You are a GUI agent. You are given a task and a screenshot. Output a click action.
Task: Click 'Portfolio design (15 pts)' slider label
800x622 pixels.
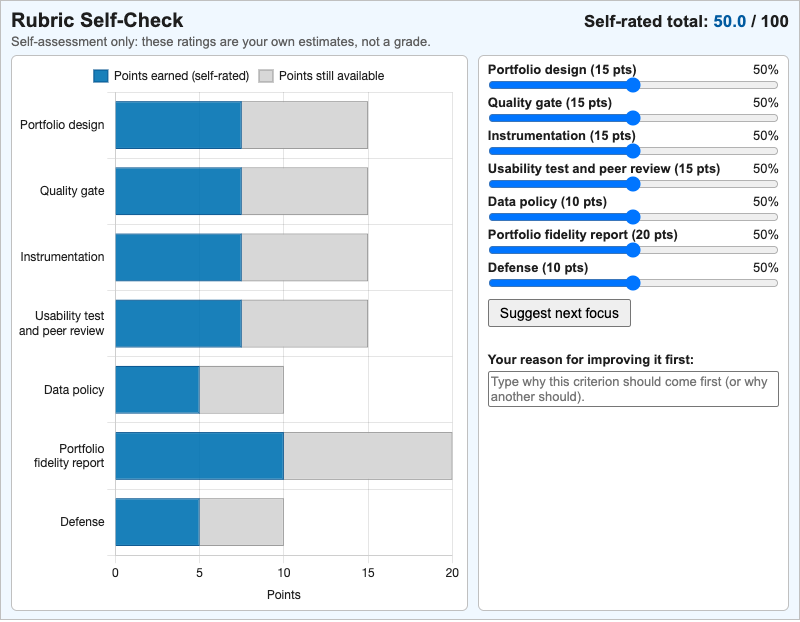[x=562, y=70]
